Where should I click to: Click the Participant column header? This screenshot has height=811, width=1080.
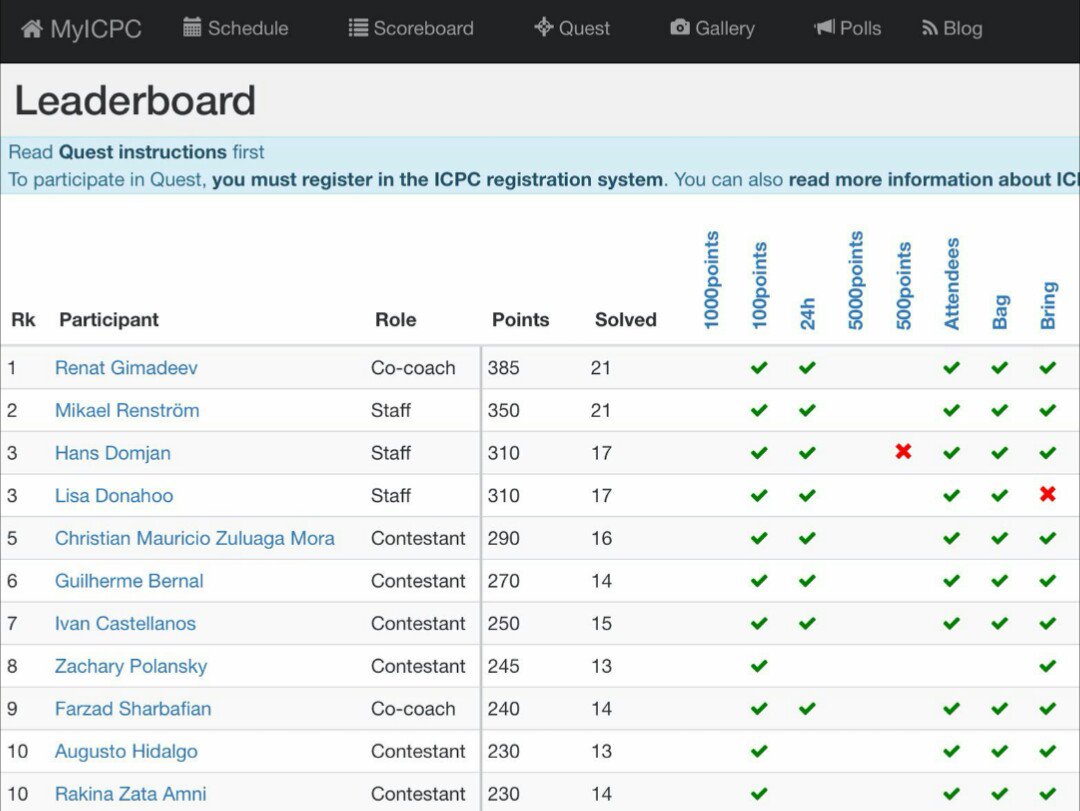pyautogui.click(x=109, y=320)
